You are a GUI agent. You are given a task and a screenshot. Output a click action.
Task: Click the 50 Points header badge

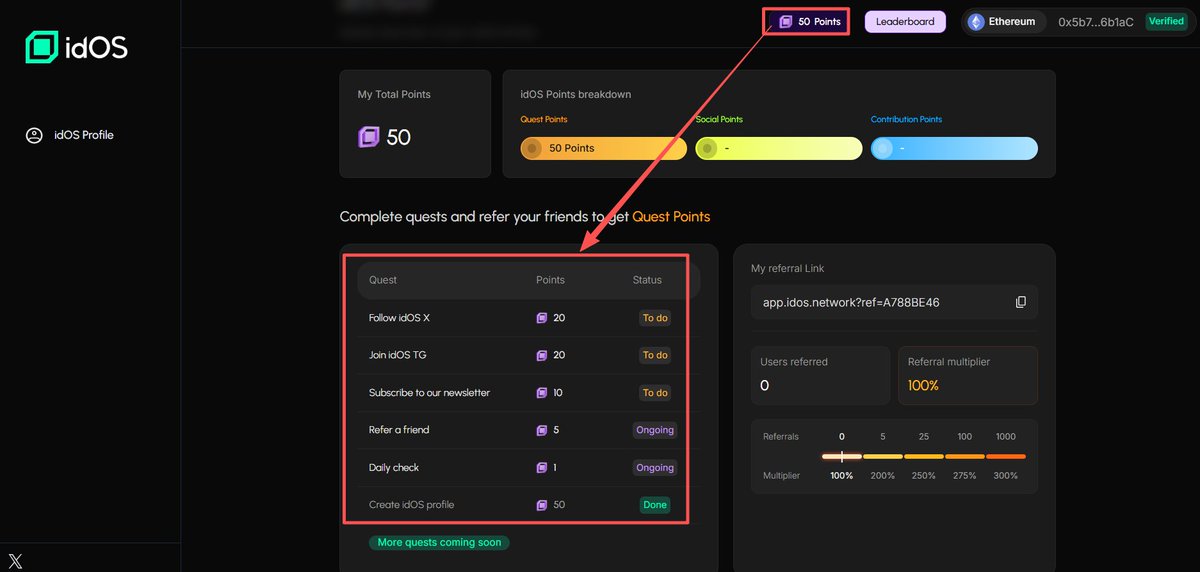(810, 22)
